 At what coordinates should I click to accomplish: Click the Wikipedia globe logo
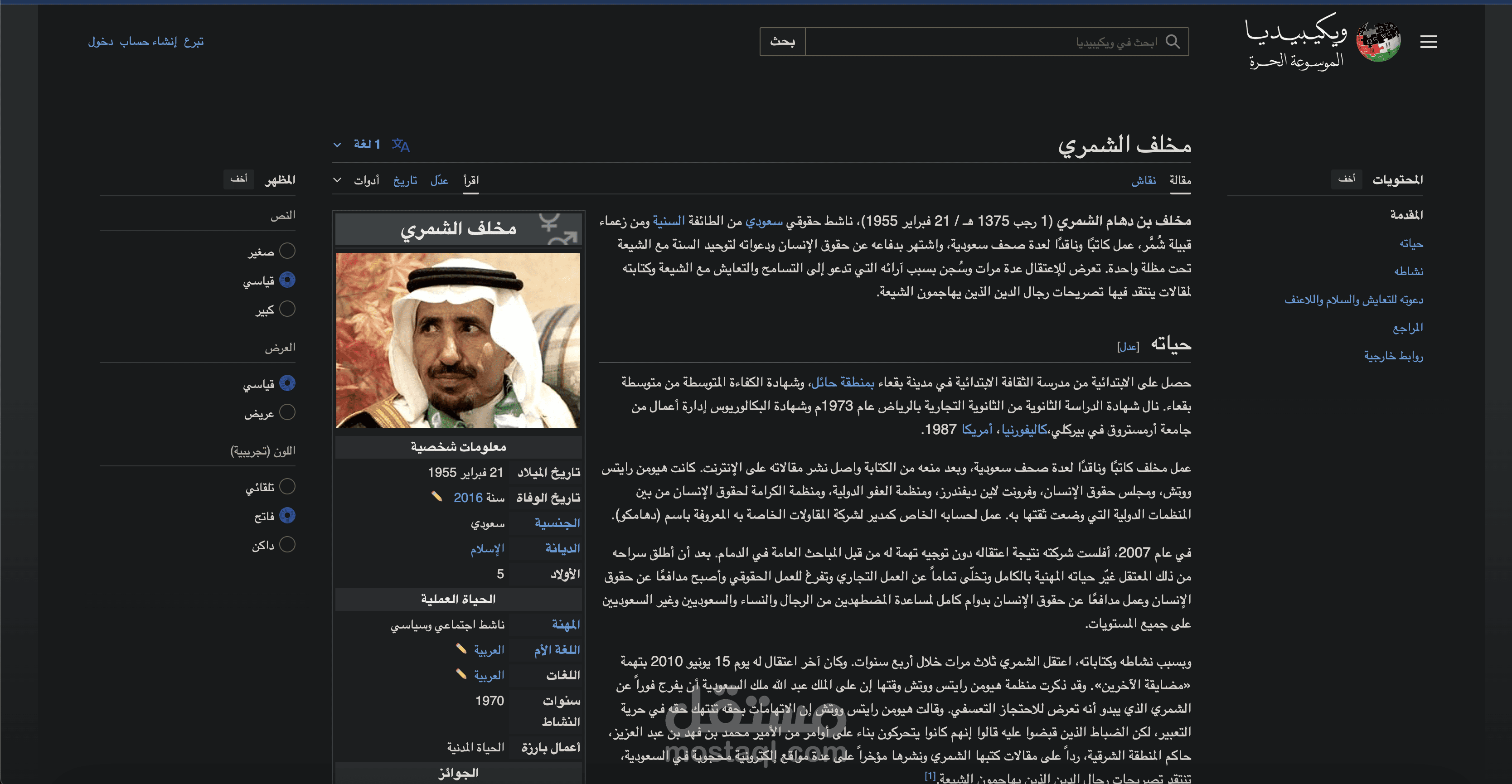(x=1378, y=41)
